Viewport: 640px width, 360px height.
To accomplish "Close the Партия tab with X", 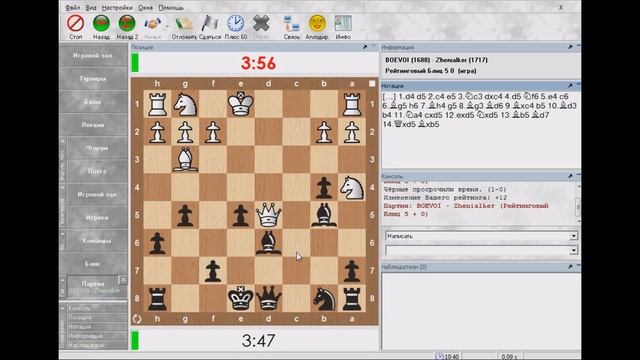I will 123,280.
